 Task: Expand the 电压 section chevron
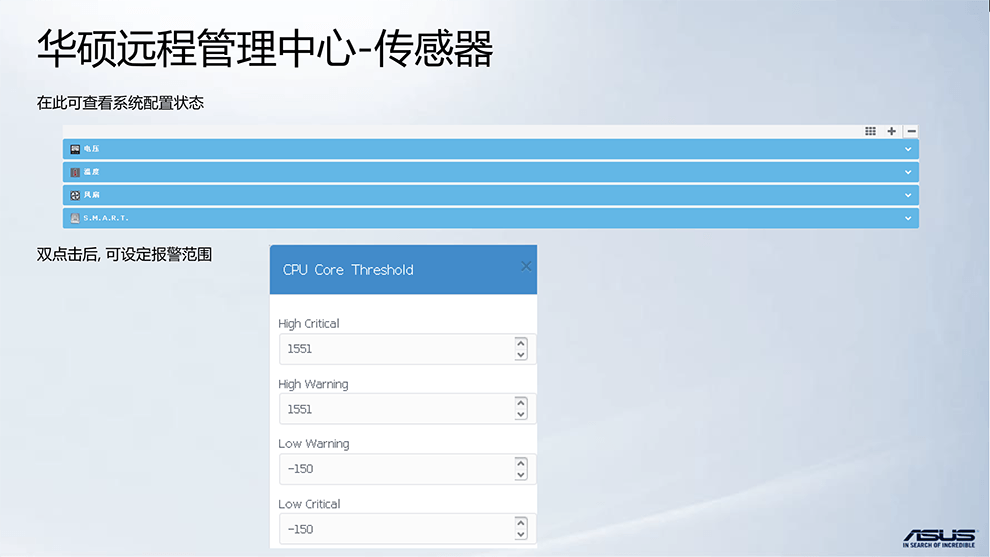click(908, 149)
